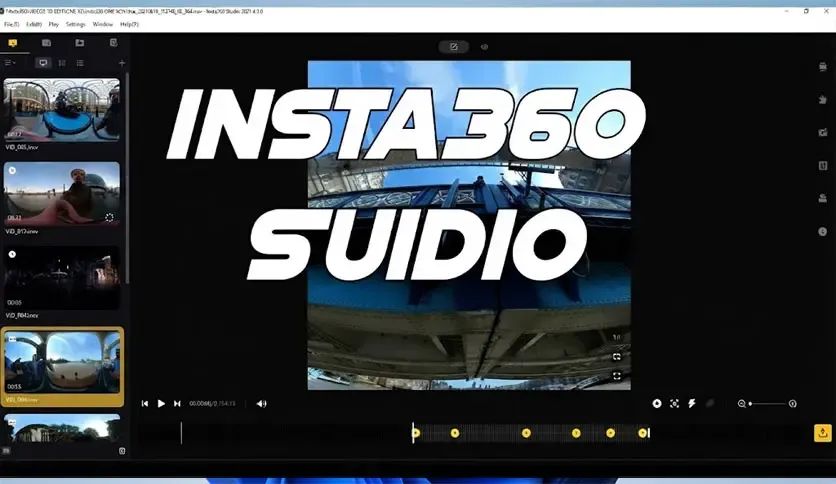The height and width of the screenshot is (484, 836).
Task: Click the bottom-left icon of media panel
Action: (x=6, y=451)
